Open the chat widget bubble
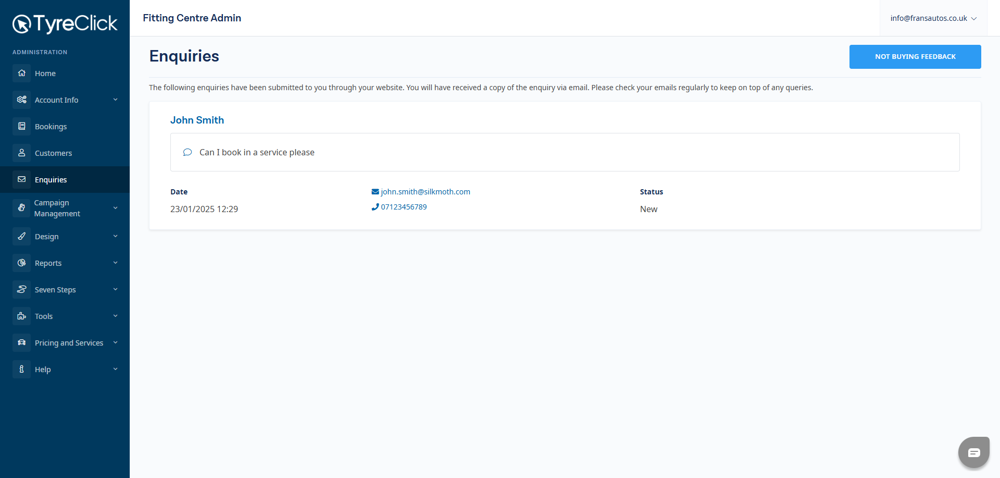The height and width of the screenshot is (478, 1000). click(974, 453)
